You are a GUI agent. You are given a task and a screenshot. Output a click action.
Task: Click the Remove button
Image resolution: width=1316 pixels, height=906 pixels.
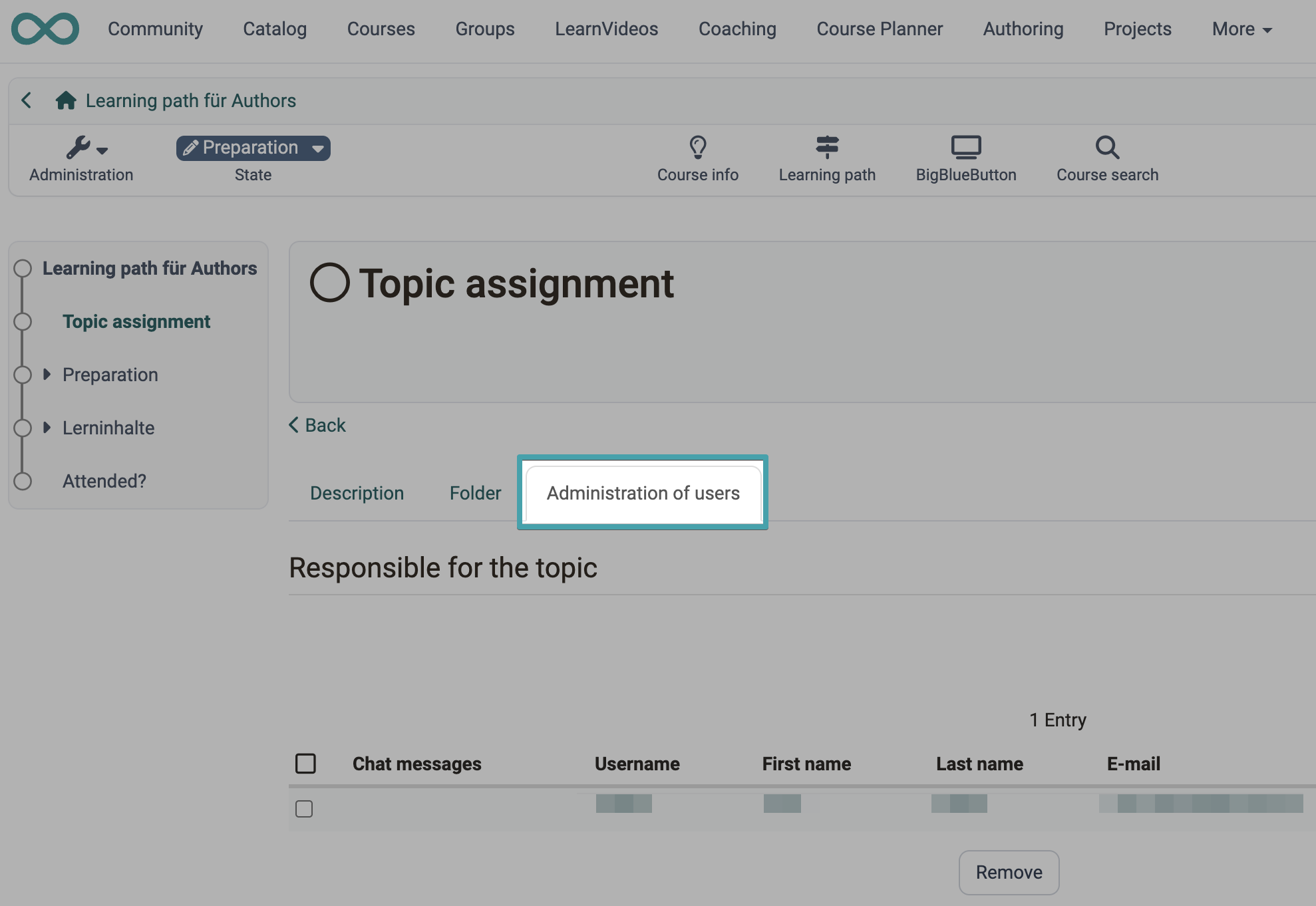1009,873
